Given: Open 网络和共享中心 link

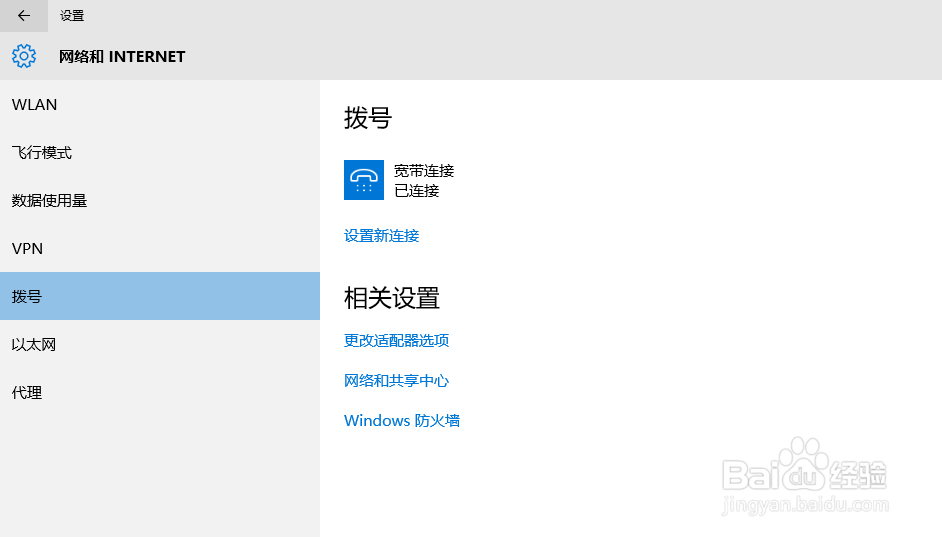Looking at the screenshot, I should (x=397, y=381).
